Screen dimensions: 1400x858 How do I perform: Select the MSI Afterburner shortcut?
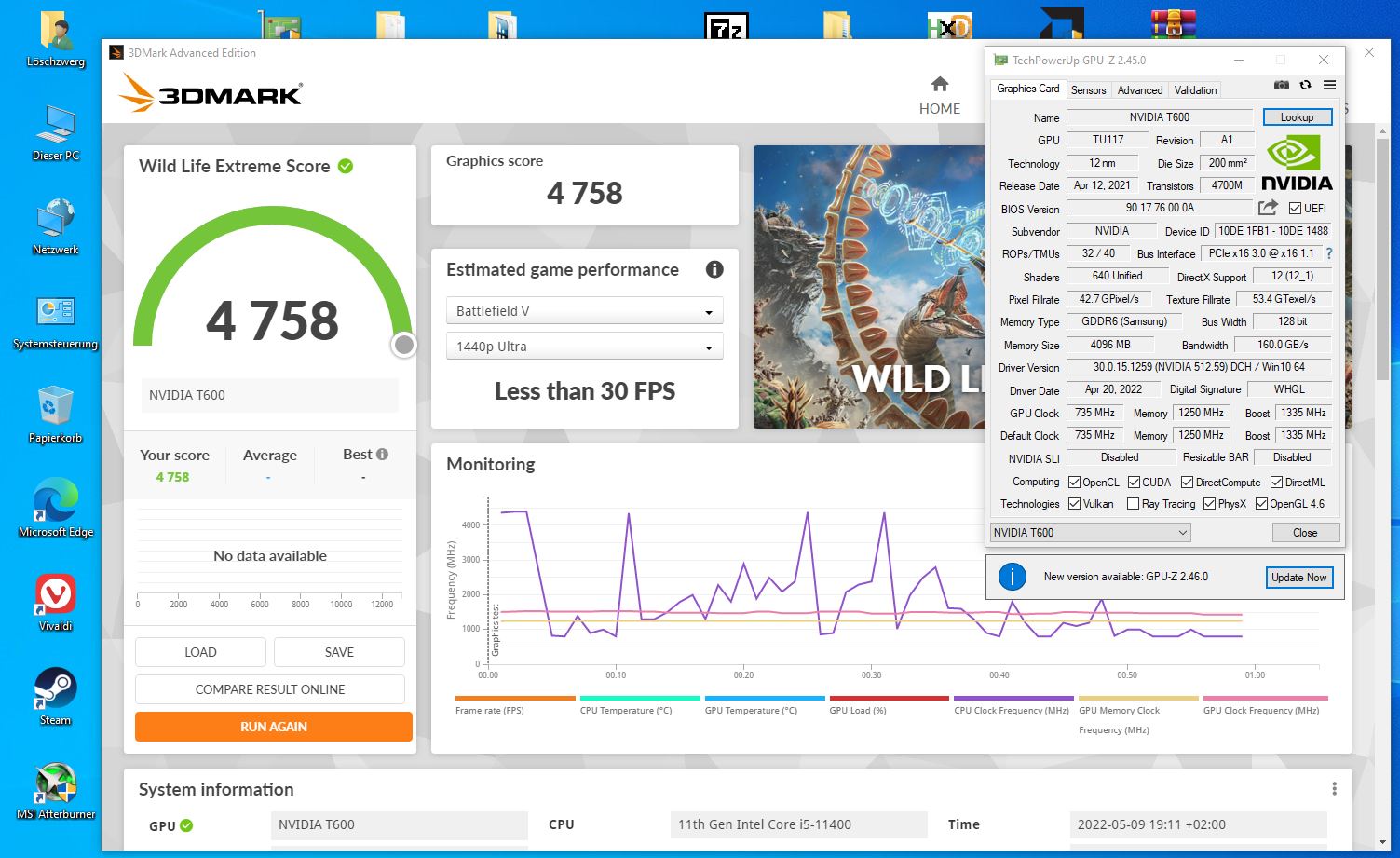56,792
